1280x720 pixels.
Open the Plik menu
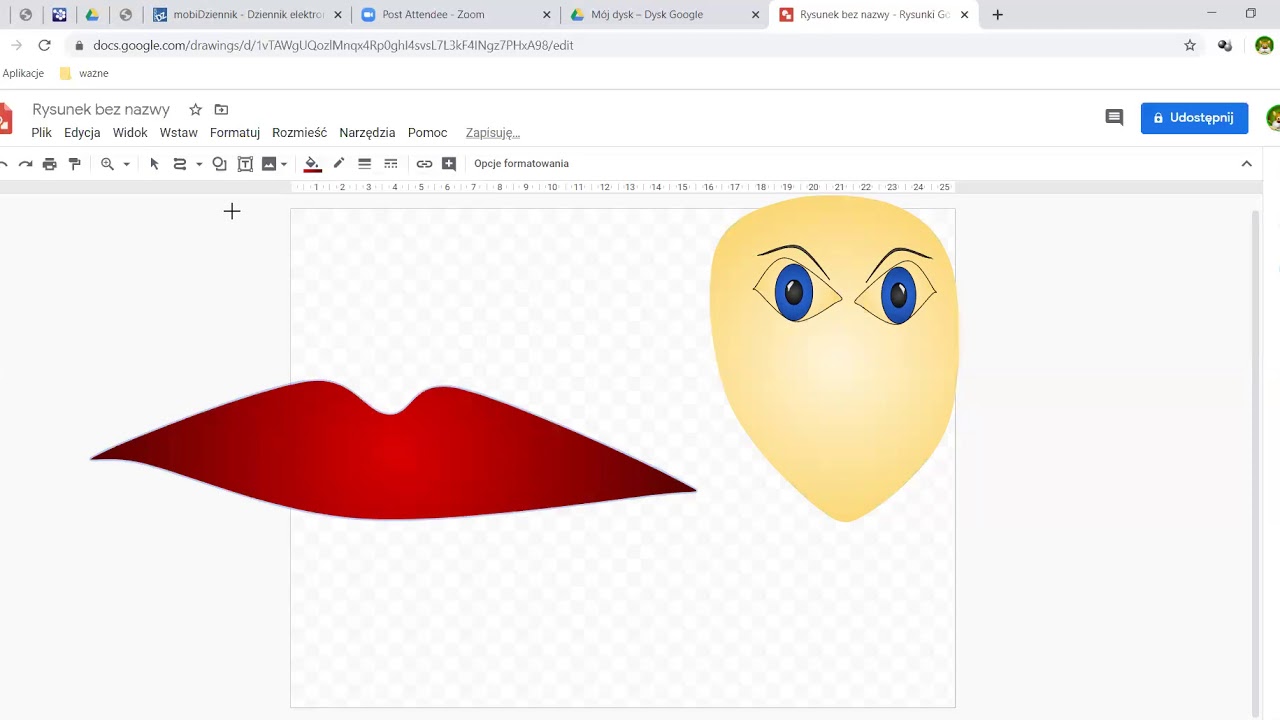click(x=41, y=133)
